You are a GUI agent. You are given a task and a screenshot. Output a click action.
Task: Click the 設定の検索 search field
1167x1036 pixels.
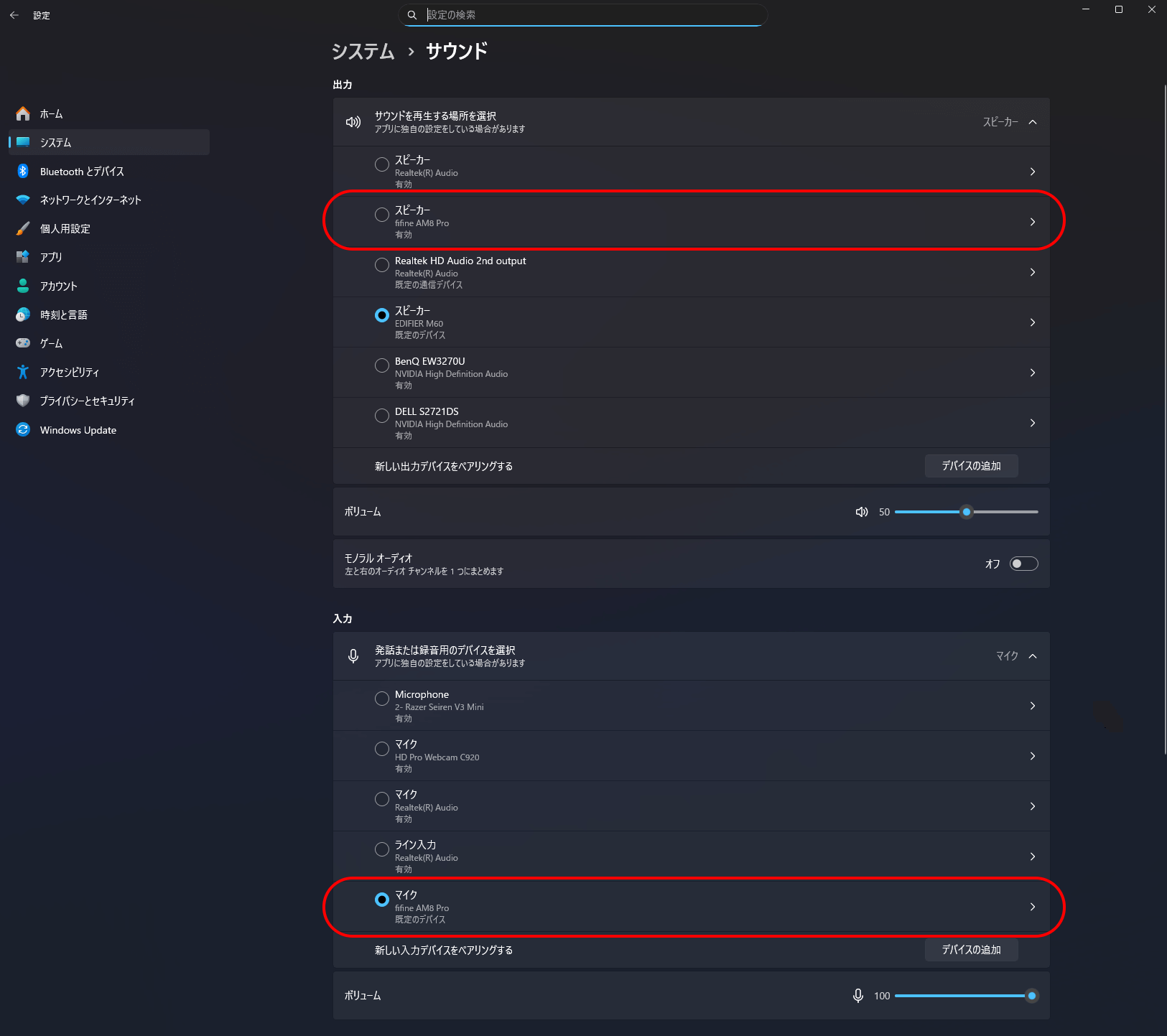click(x=589, y=15)
